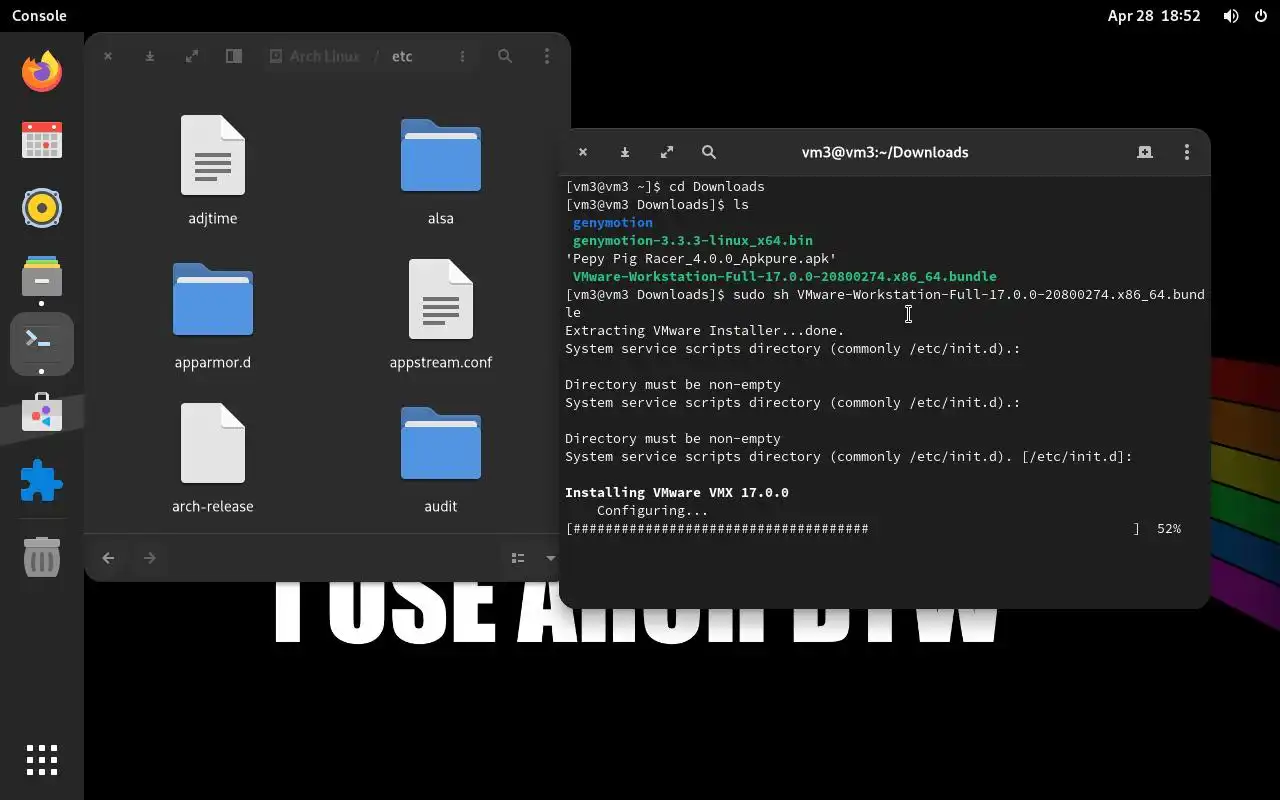Open the Trash in dock

coord(42,557)
